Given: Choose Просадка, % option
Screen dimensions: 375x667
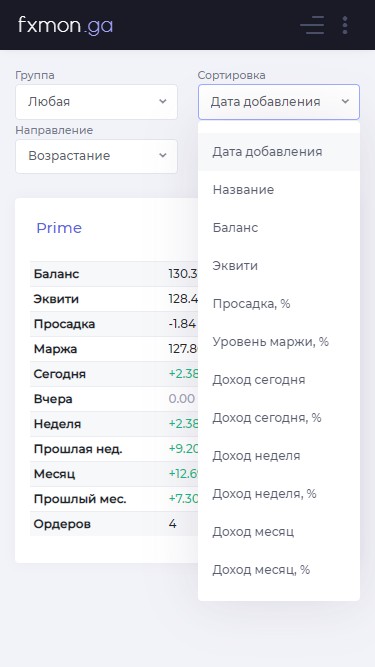Looking at the screenshot, I should pos(279,304).
